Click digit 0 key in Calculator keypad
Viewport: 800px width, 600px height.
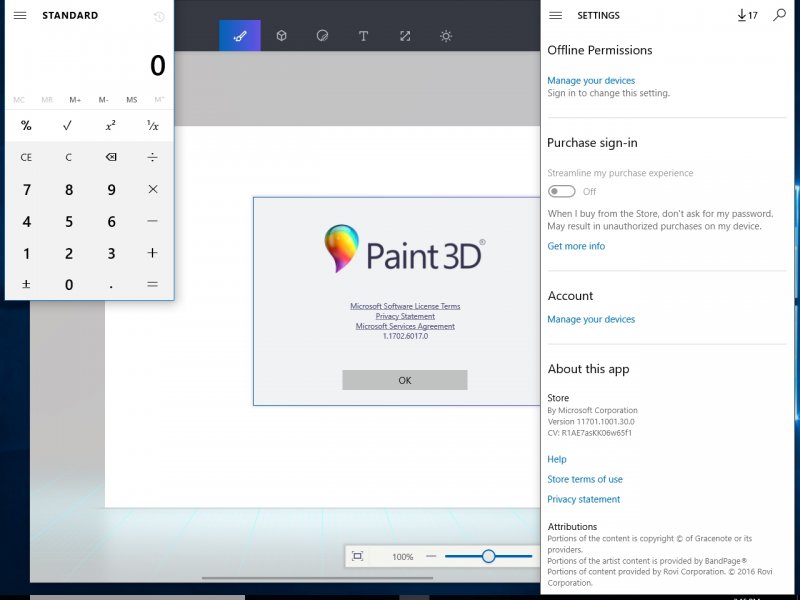click(x=68, y=285)
